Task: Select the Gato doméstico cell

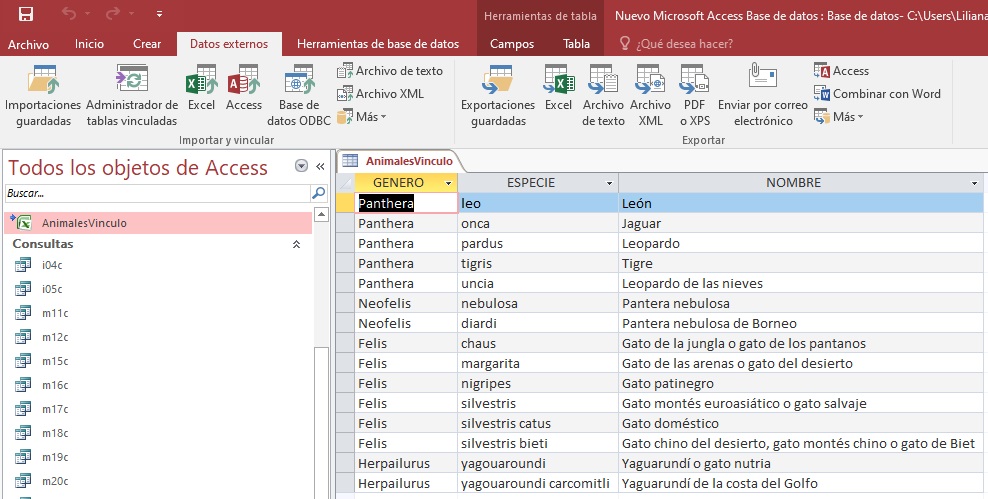Action: pos(801,423)
